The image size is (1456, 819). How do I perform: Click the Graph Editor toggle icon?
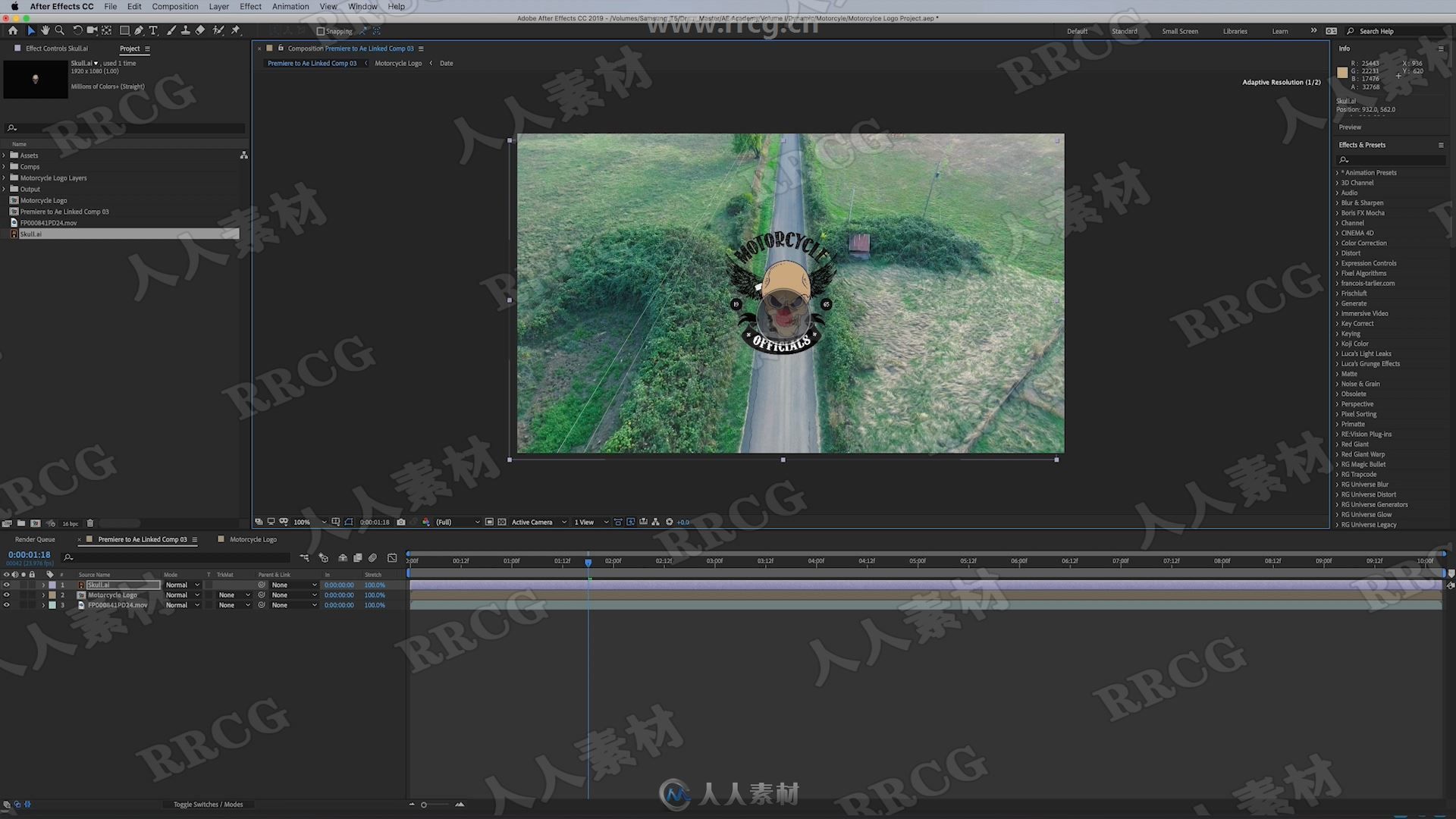pyautogui.click(x=391, y=558)
